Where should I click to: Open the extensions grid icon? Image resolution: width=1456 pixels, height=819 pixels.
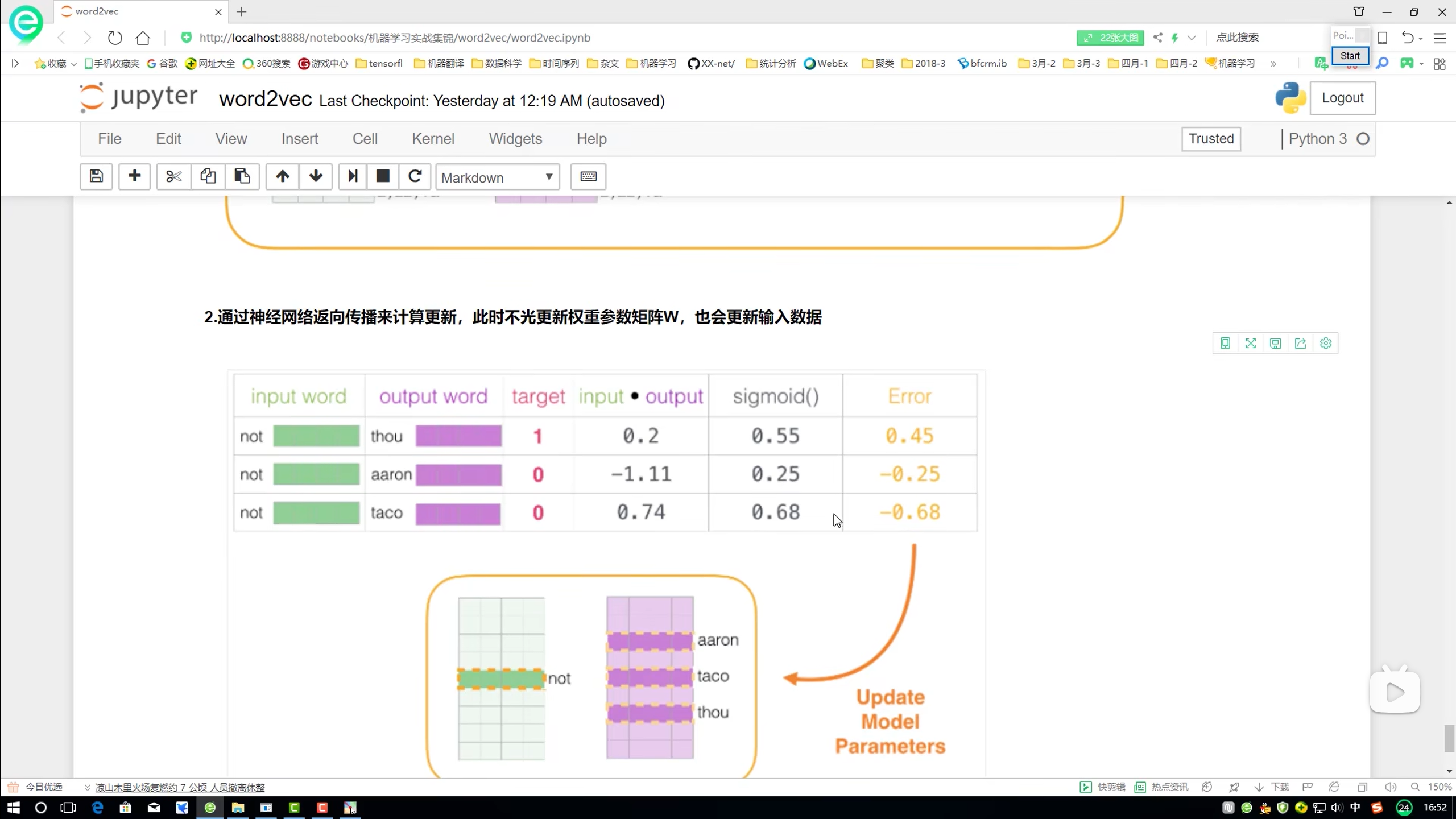(1440, 63)
